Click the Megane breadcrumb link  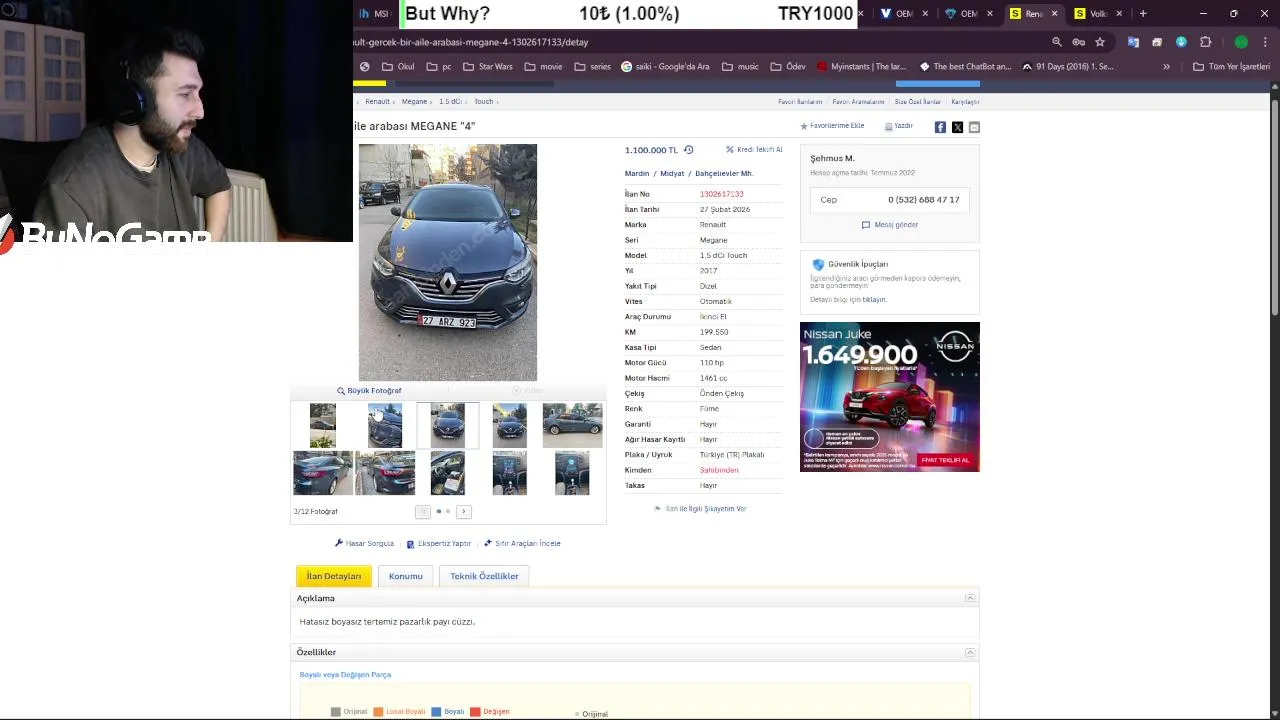pos(414,101)
